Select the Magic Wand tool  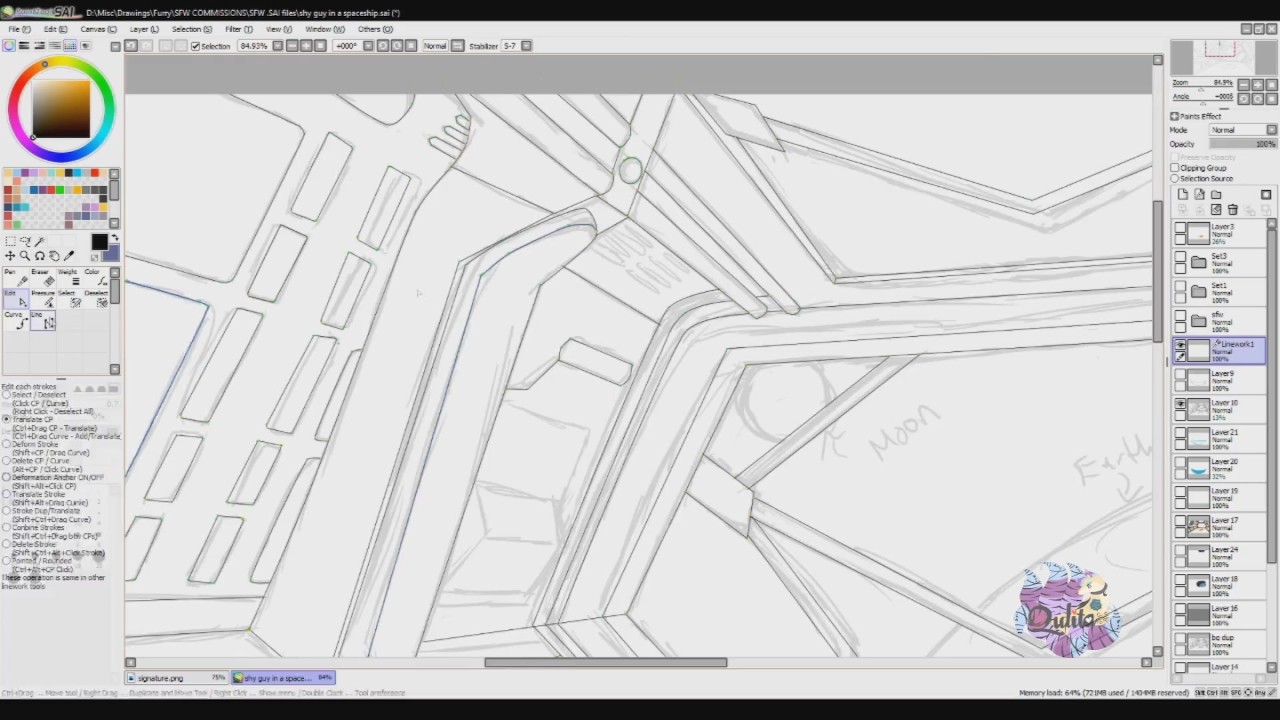click(x=40, y=241)
